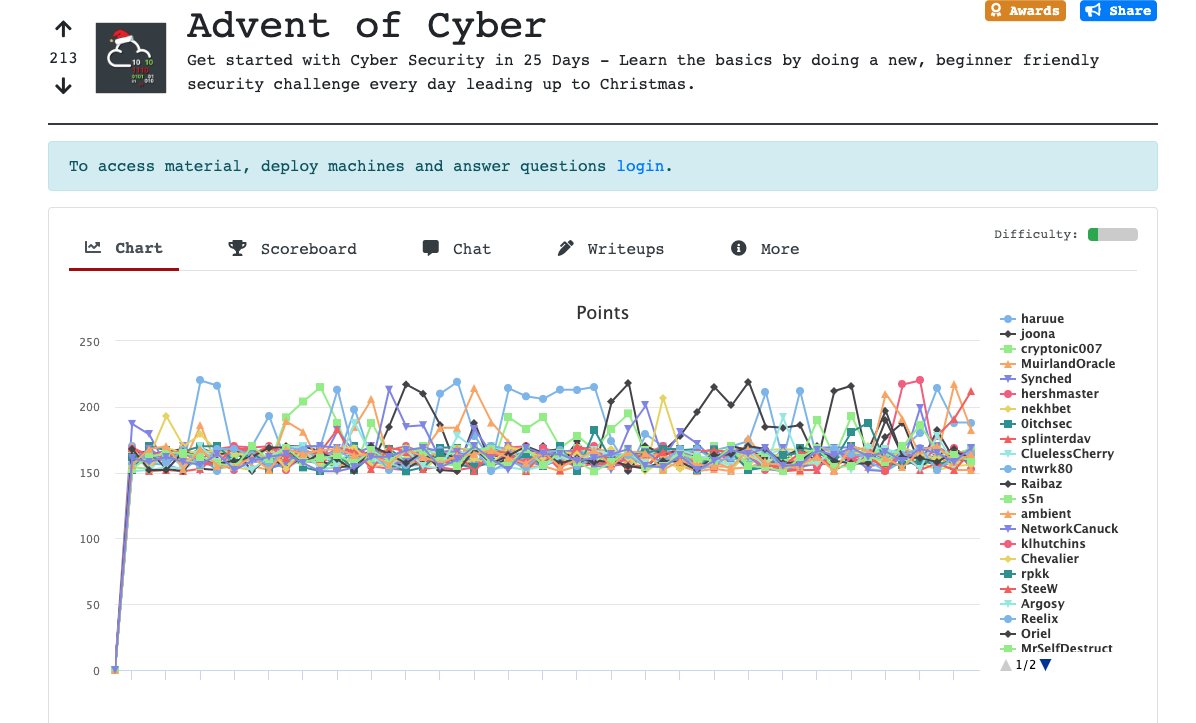Downvote the Advent of Cyber room

click(63, 86)
